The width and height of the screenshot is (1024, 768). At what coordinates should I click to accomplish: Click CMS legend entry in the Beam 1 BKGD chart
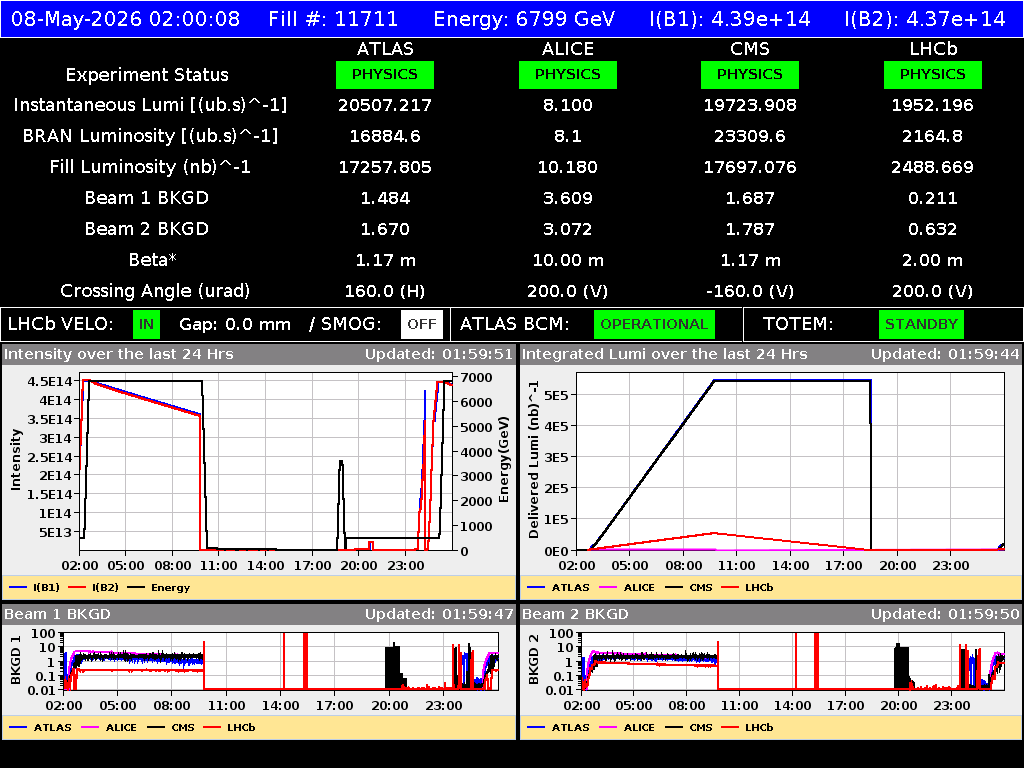click(171, 727)
